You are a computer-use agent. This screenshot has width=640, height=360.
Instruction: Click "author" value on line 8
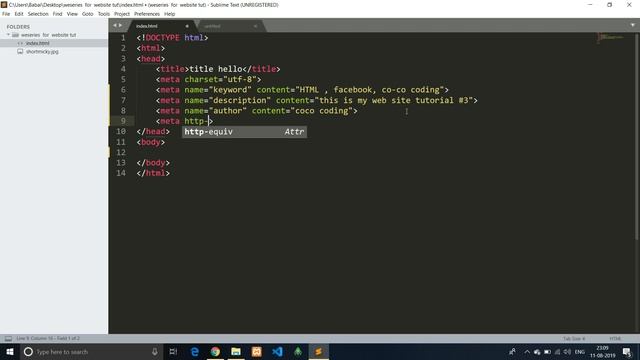coord(227,111)
